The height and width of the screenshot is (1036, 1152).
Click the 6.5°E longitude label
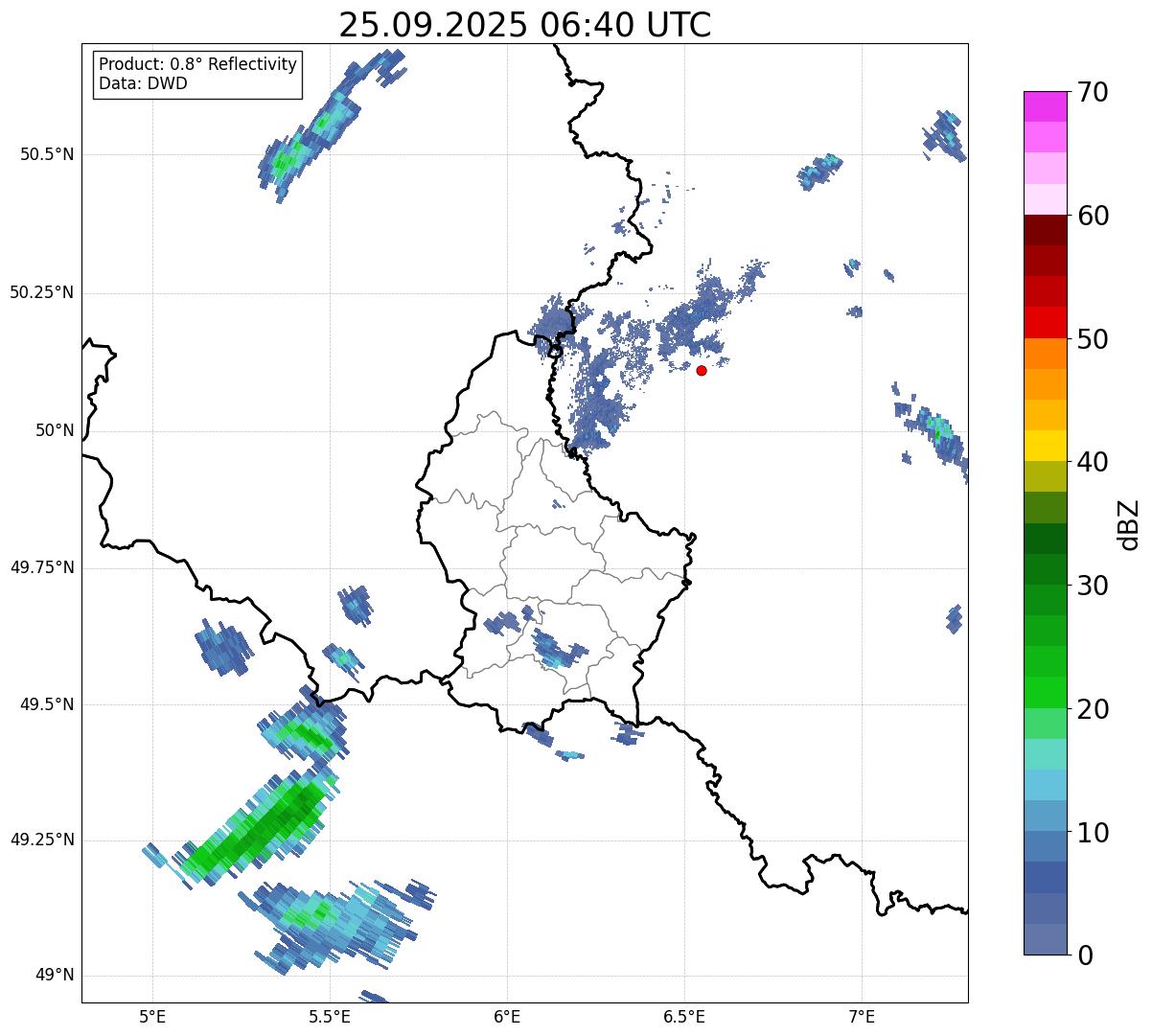point(684,1016)
